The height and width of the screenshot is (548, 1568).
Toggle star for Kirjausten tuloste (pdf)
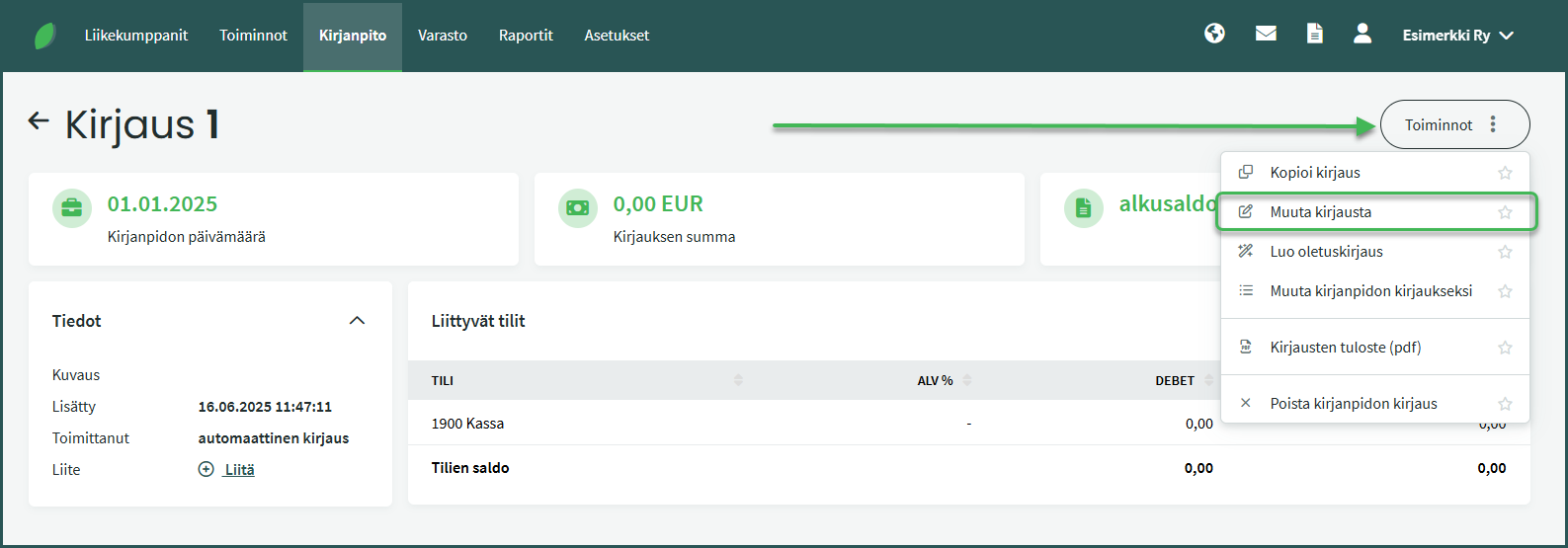[1505, 348]
